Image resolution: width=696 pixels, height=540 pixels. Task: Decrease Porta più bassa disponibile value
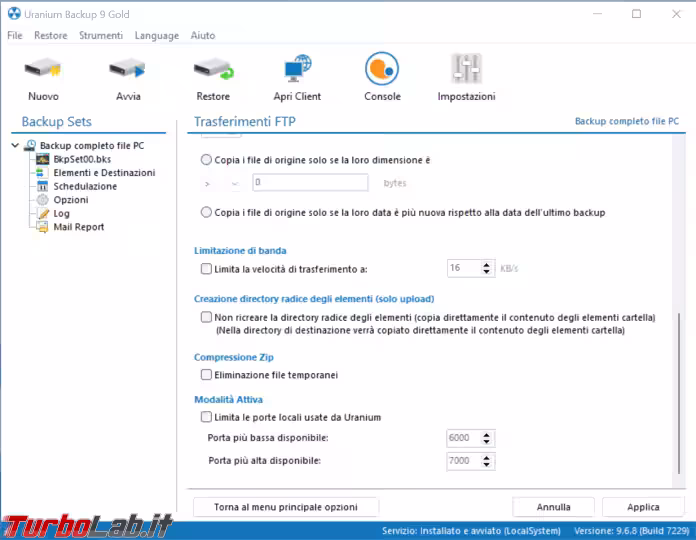pyautogui.click(x=486, y=441)
